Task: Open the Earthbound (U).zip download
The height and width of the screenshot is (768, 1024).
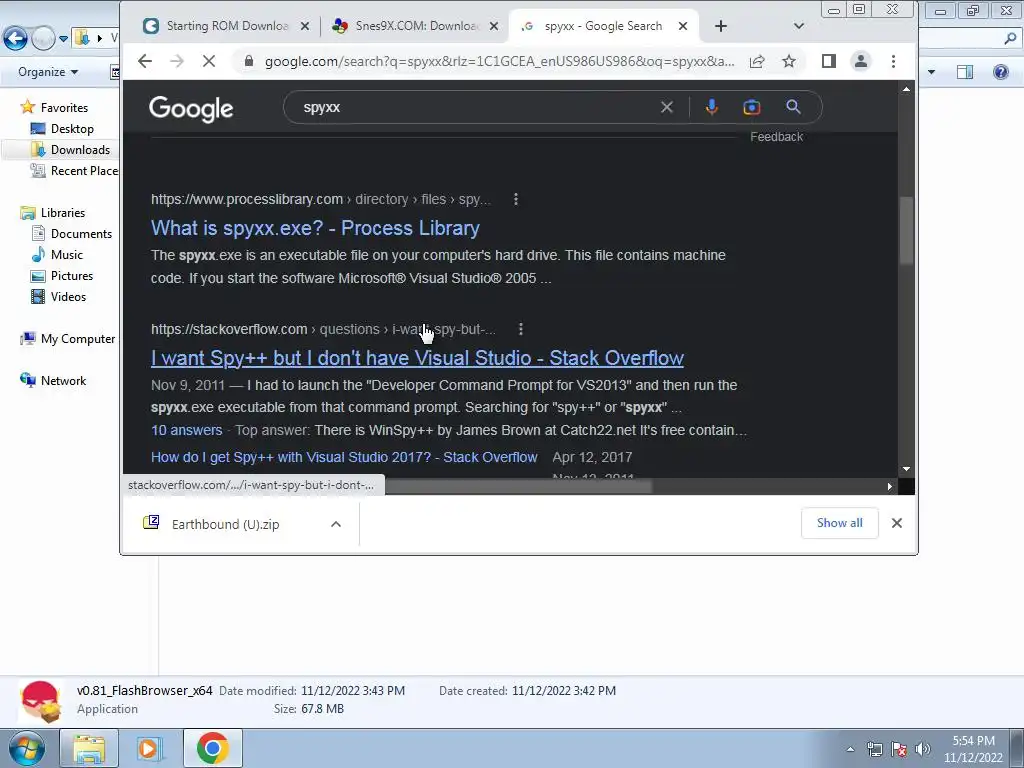Action: (225, 524)
